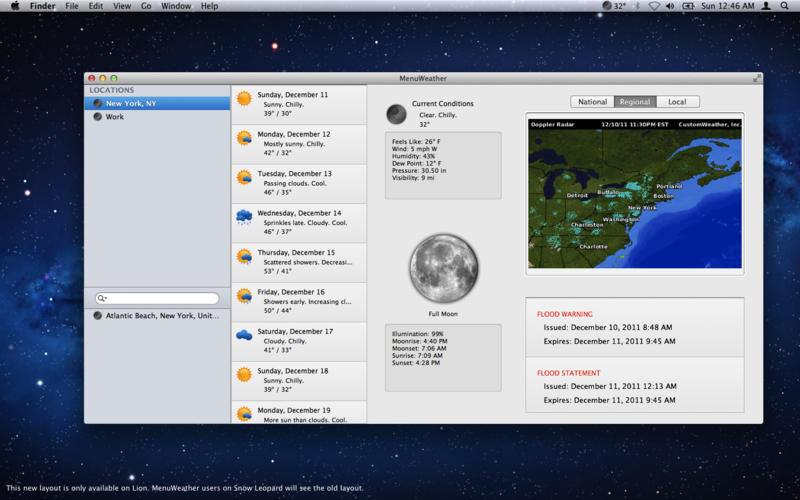Open the Window menu
Image resolution: width=800 pixels, height=500 pixels.
[176, 6]
